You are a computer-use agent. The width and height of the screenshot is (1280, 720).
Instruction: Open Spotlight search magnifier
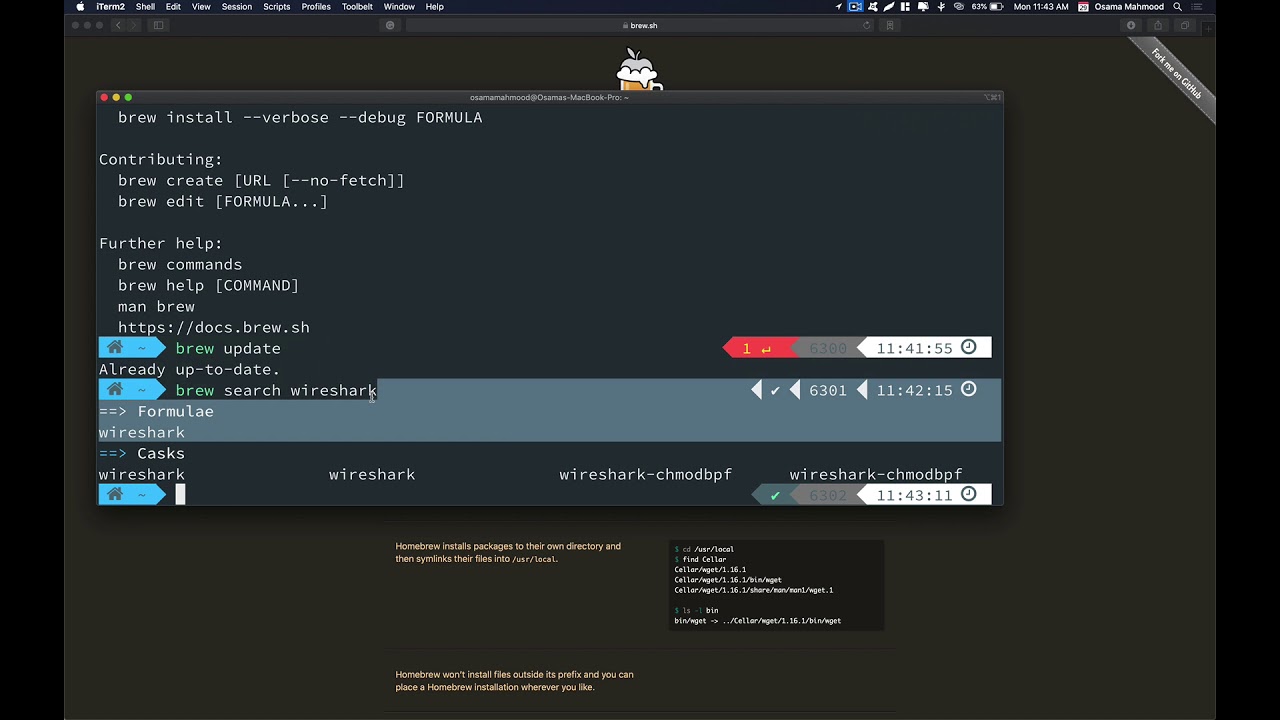tap(1177, 7)
